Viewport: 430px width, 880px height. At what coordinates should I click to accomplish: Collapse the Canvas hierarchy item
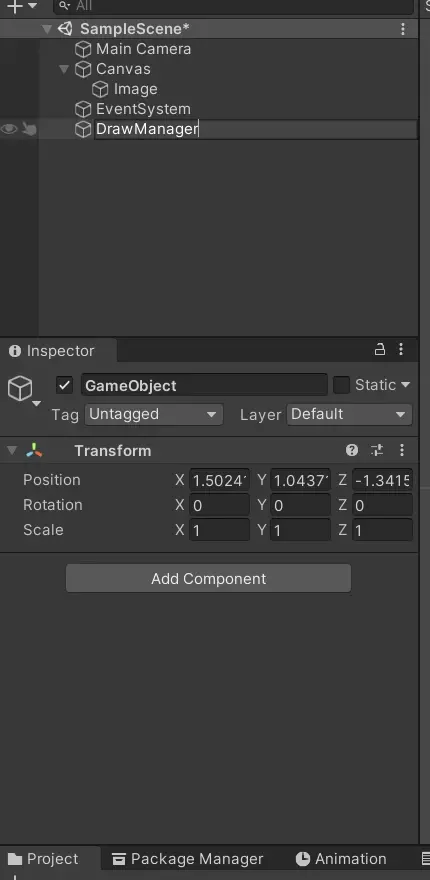click(64, 69)
